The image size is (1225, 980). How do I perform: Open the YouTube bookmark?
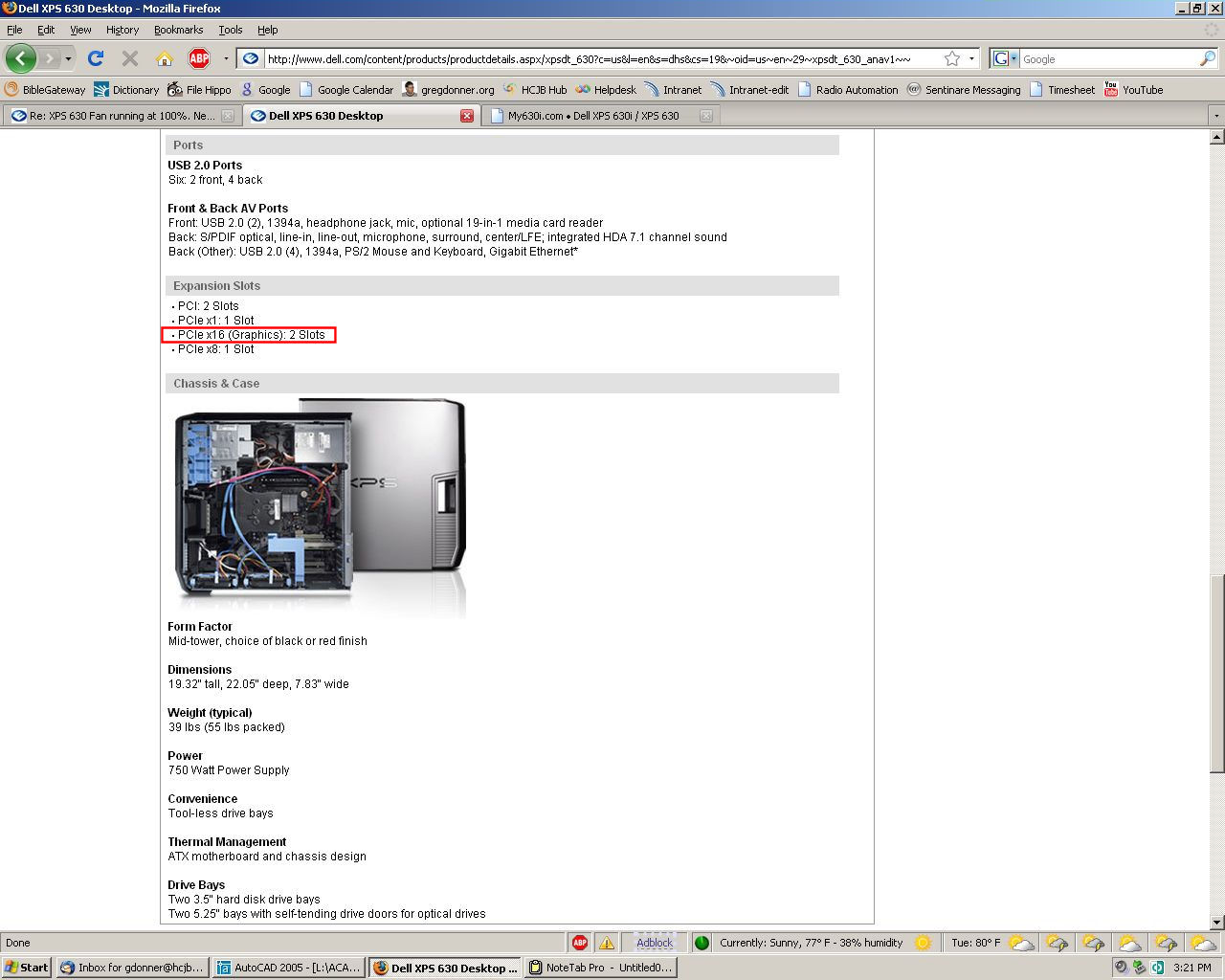tap(1133, 89)
